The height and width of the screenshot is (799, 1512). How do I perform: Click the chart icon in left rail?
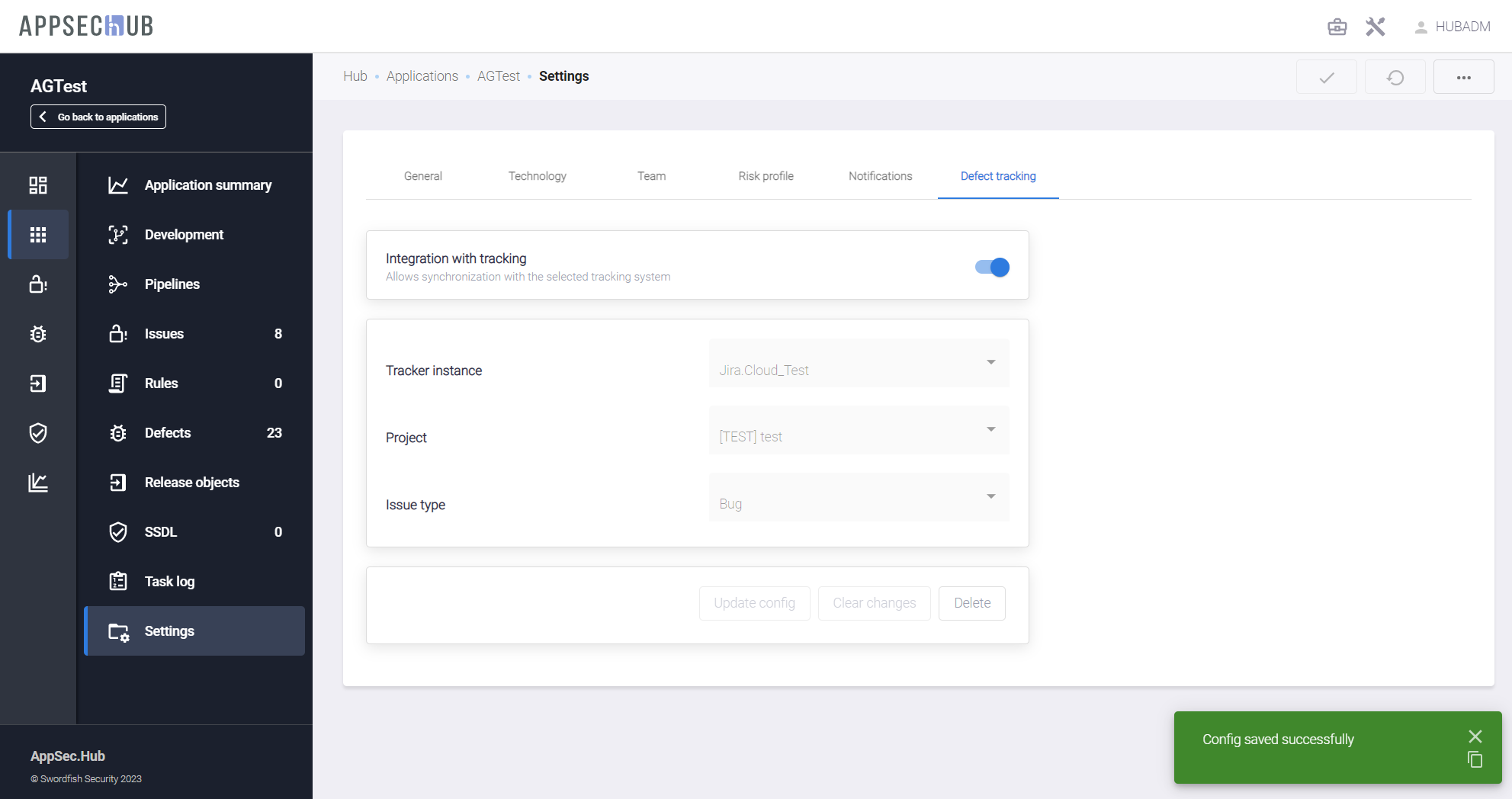point(38,483)
